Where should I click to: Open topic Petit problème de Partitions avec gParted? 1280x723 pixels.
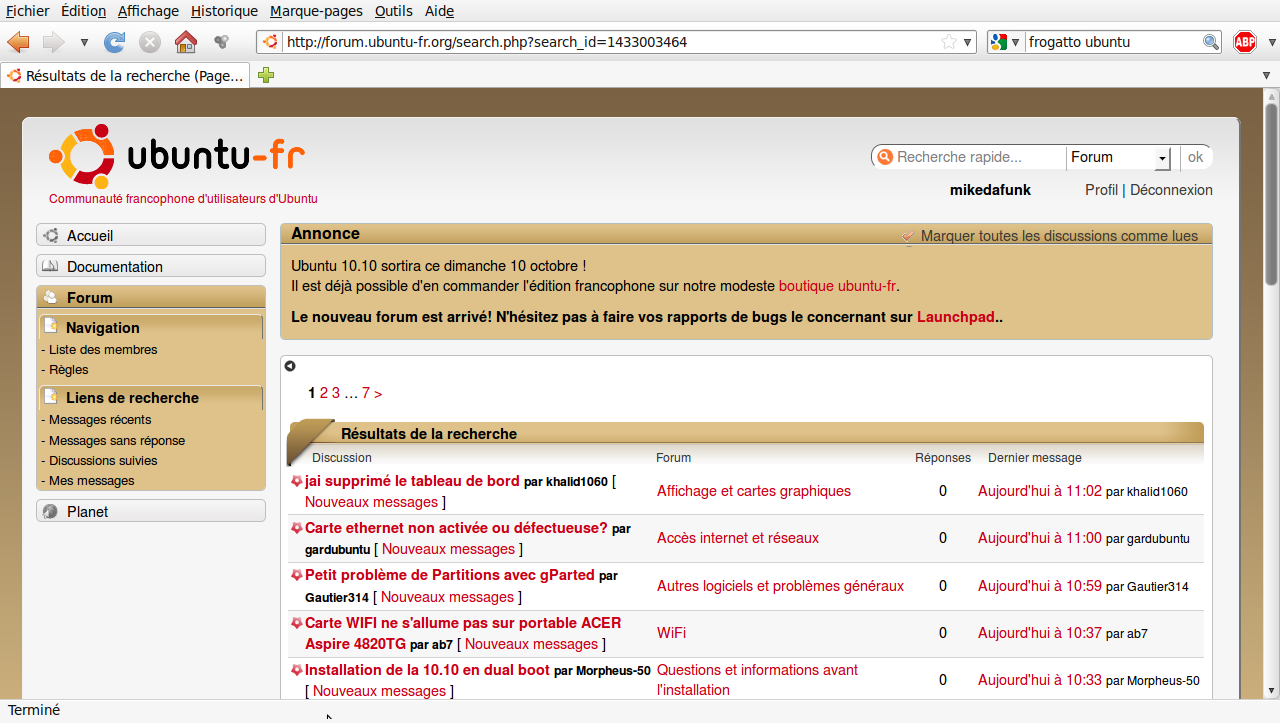450,576
